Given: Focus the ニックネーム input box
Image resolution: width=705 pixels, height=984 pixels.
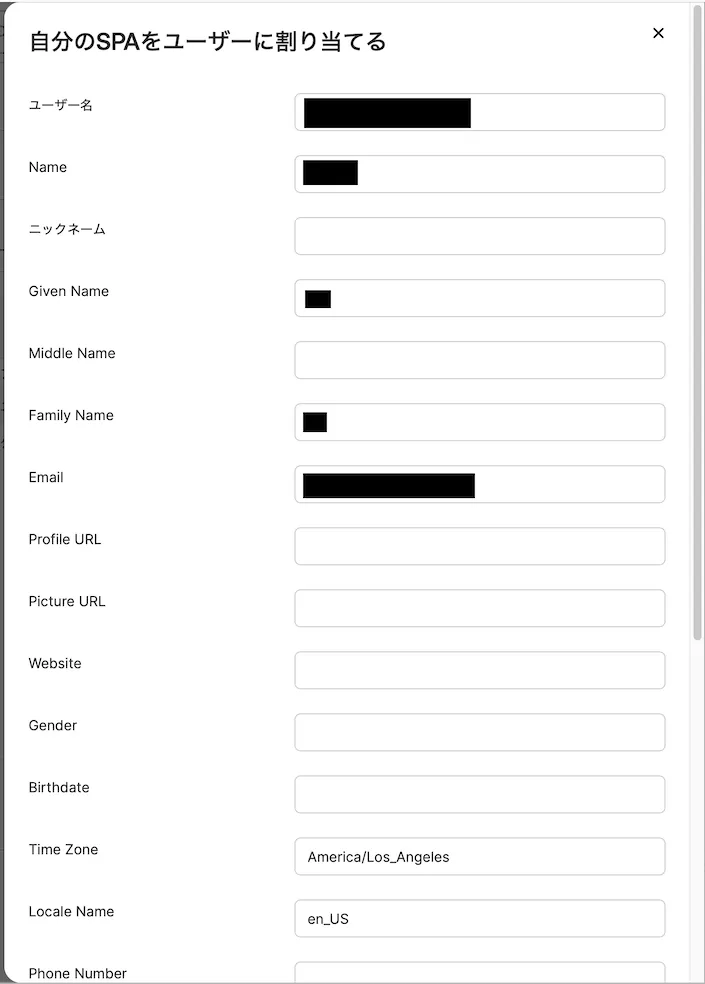Looking at the screenshot, I should [480, 236].
